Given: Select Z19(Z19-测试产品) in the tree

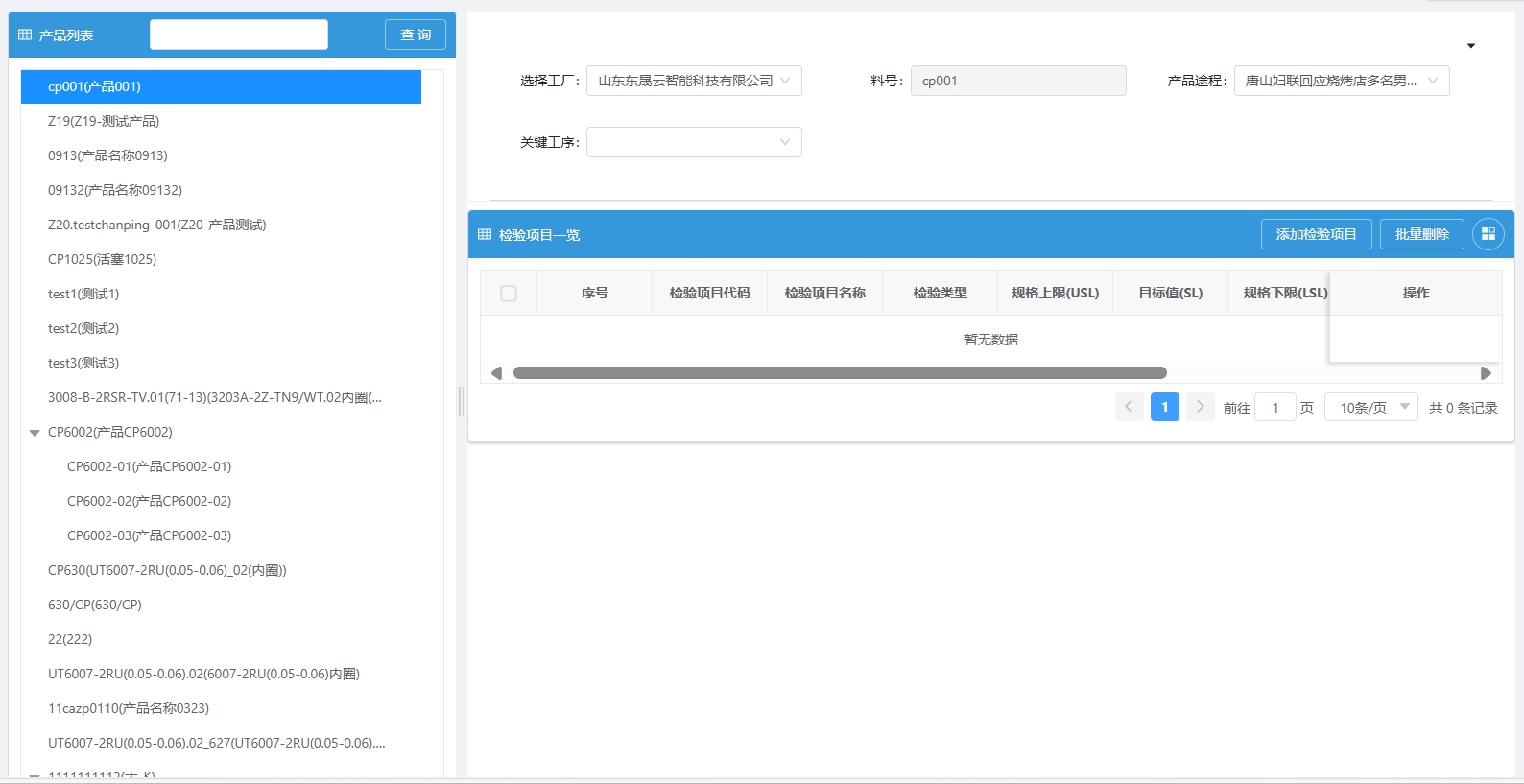Looking at the screenshot, I should click(104, 121).
